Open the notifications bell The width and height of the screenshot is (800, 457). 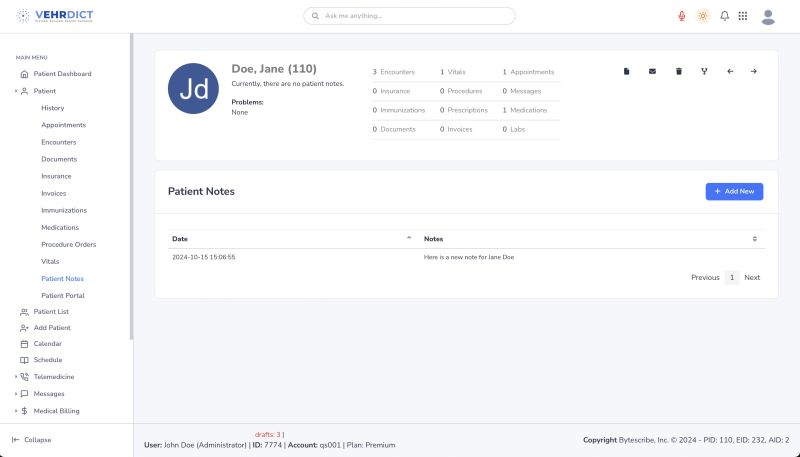[724, 16]
